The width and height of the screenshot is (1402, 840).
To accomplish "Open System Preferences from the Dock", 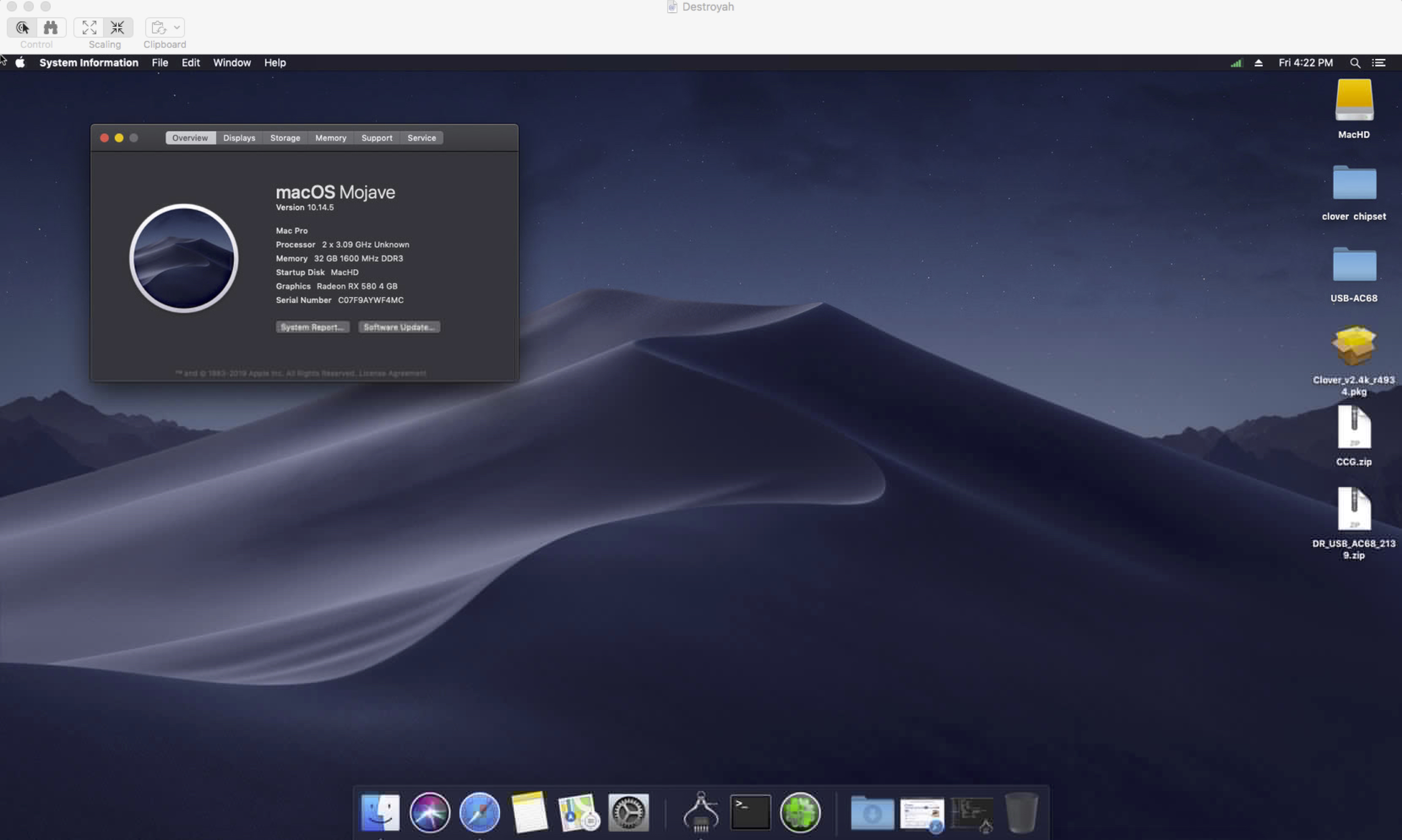I will click(628, 812).
